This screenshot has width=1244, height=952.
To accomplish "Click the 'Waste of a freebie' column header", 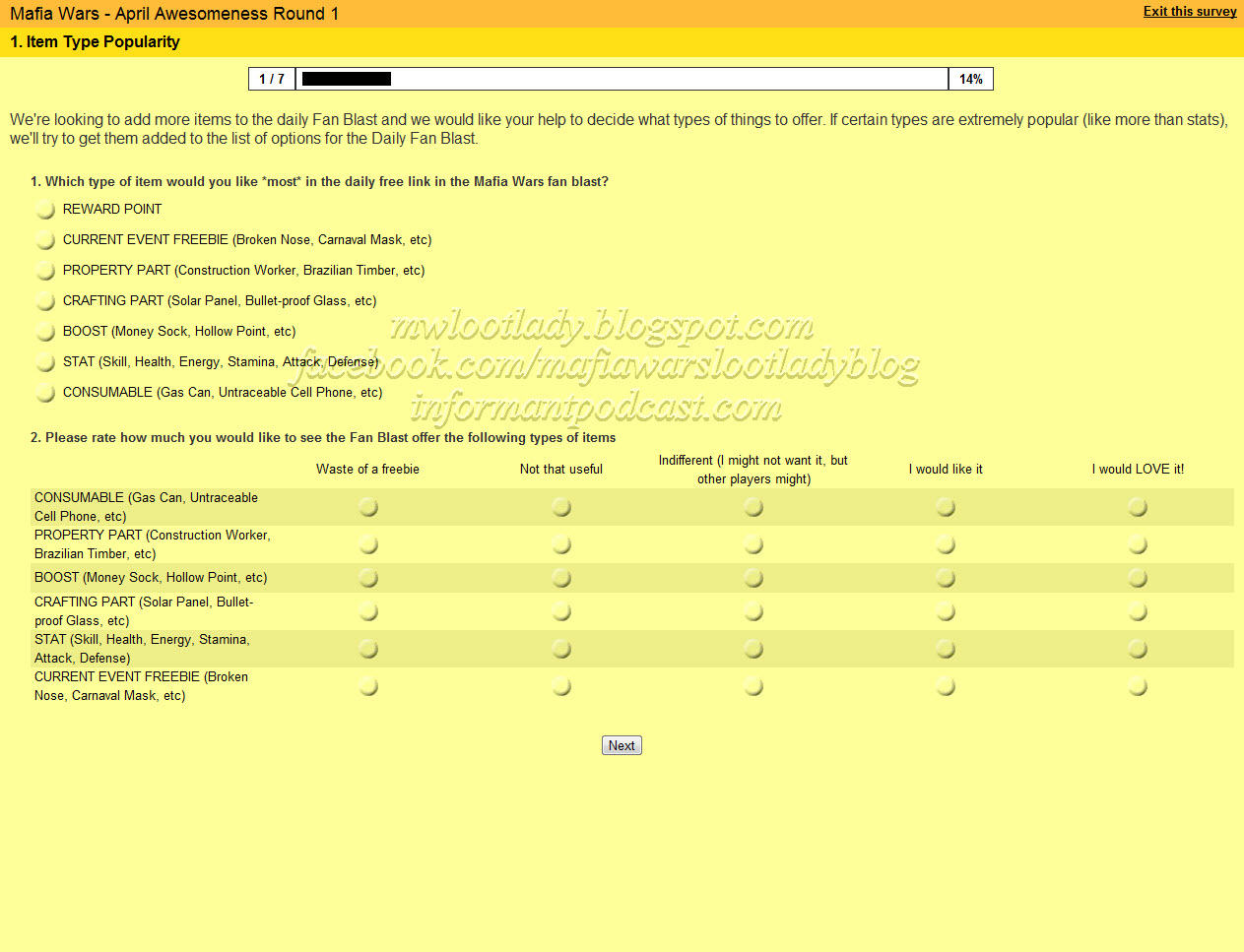I will 367,469.
